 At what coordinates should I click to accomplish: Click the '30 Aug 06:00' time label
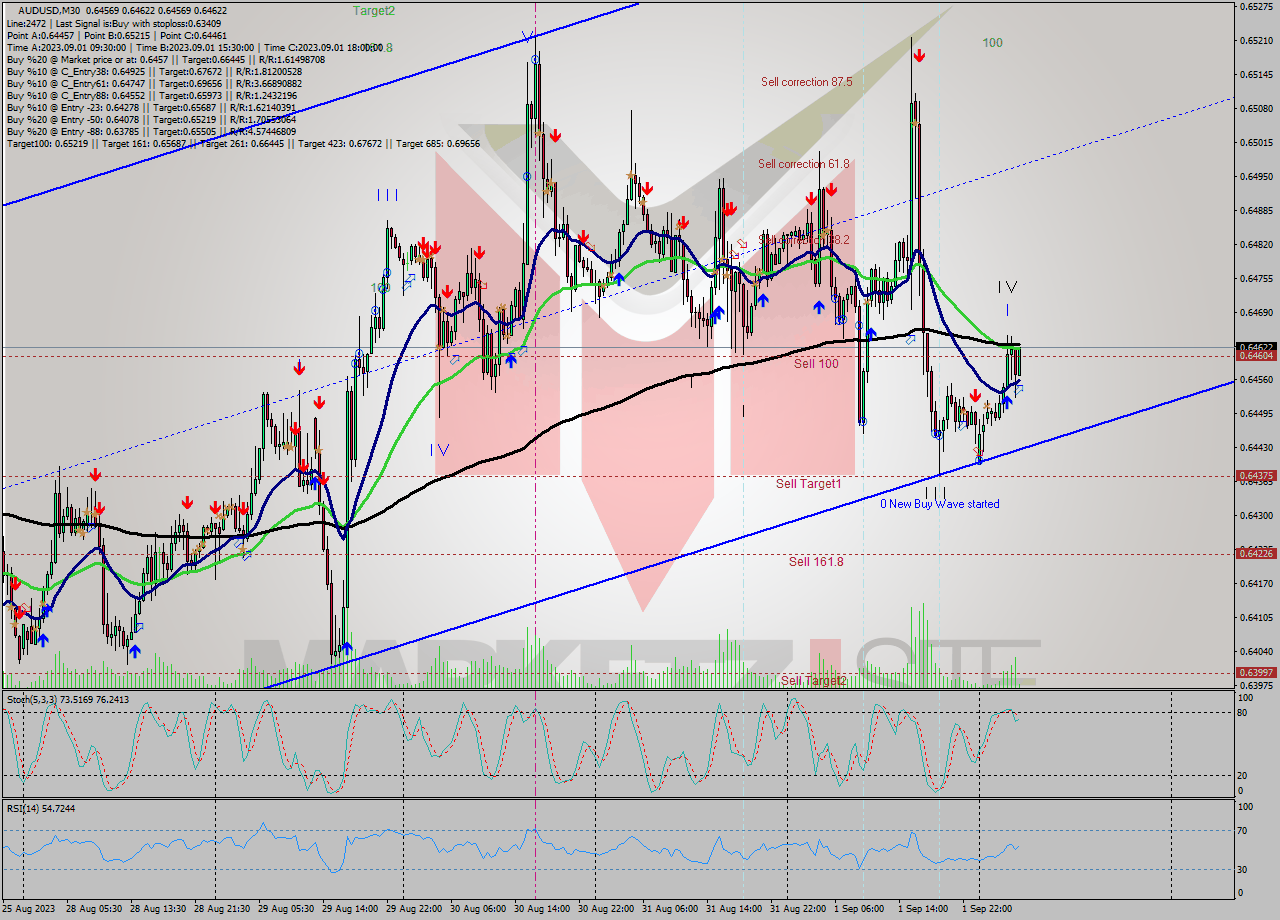click(478, 909)
